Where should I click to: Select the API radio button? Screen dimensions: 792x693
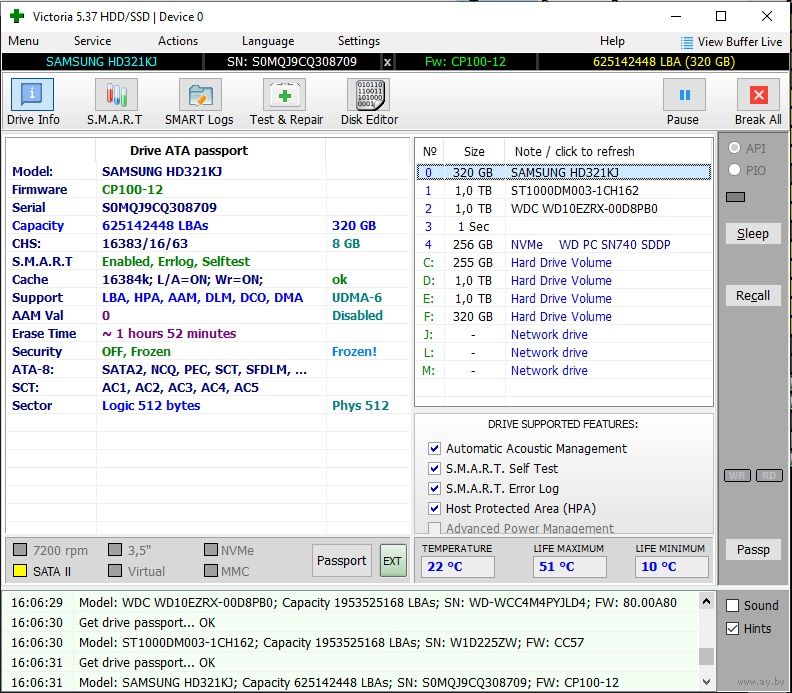coord(735,149)
